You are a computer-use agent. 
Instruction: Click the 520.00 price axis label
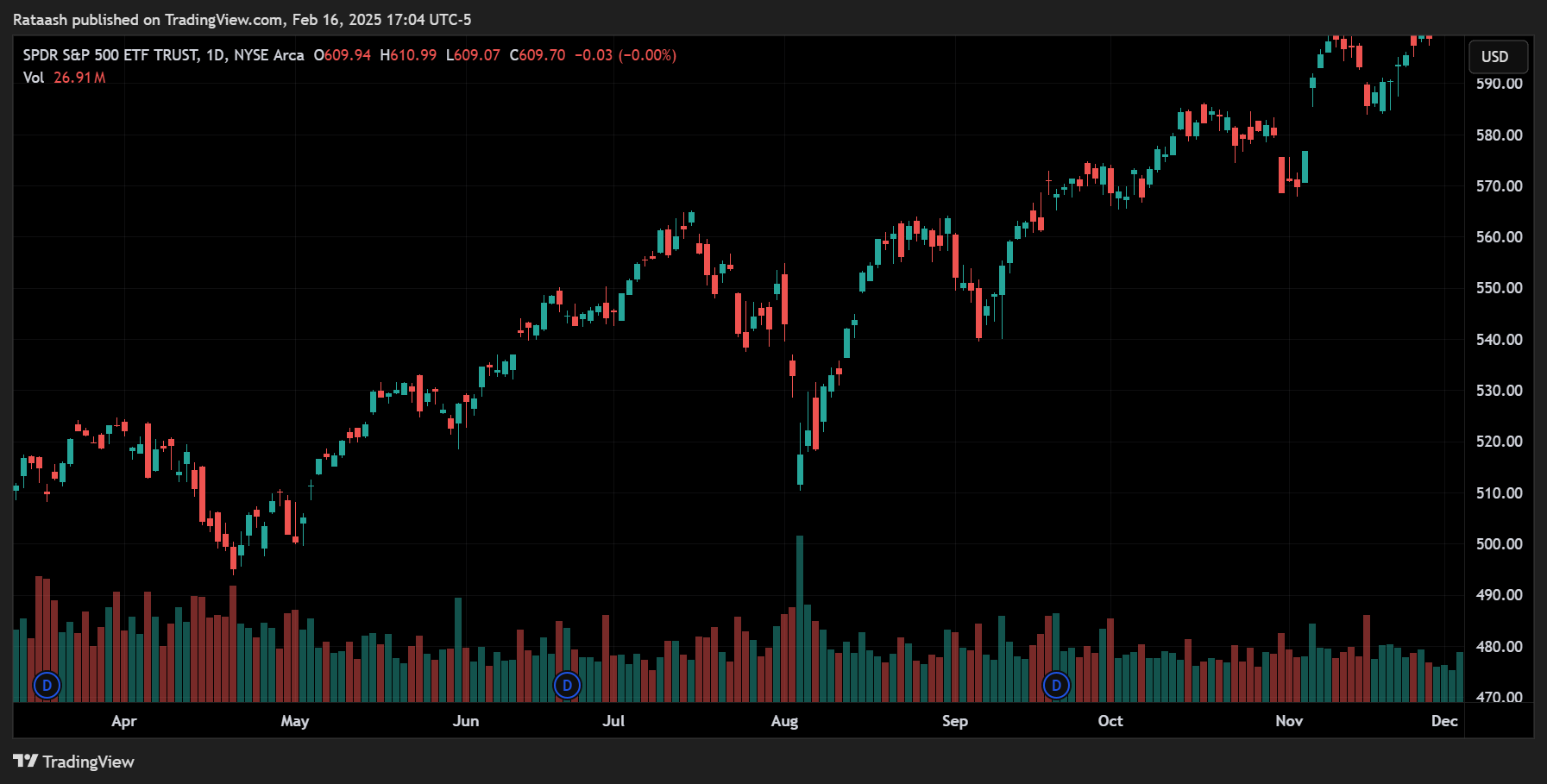1499,442
